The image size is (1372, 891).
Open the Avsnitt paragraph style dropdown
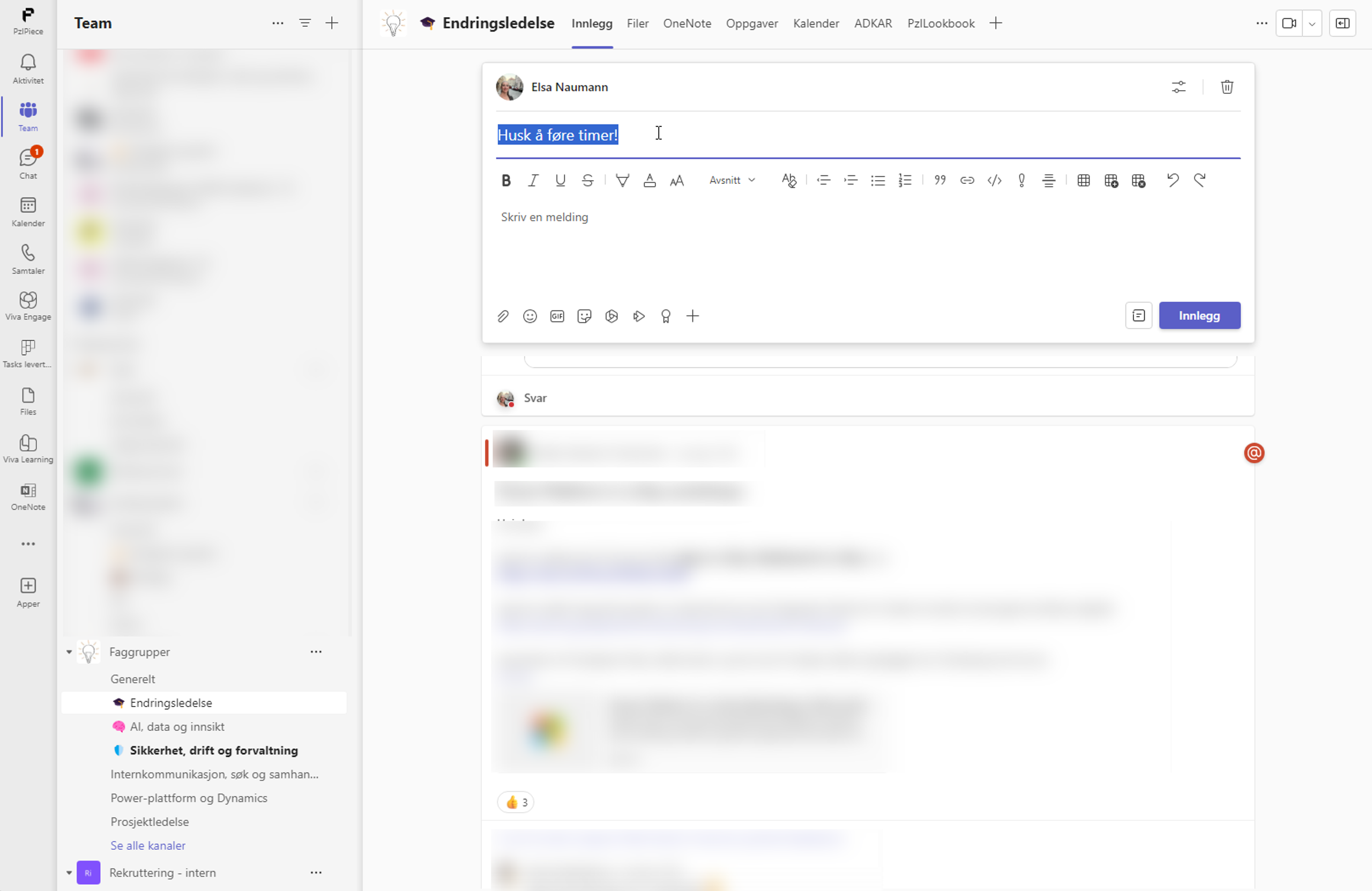[x=732, y=181]
